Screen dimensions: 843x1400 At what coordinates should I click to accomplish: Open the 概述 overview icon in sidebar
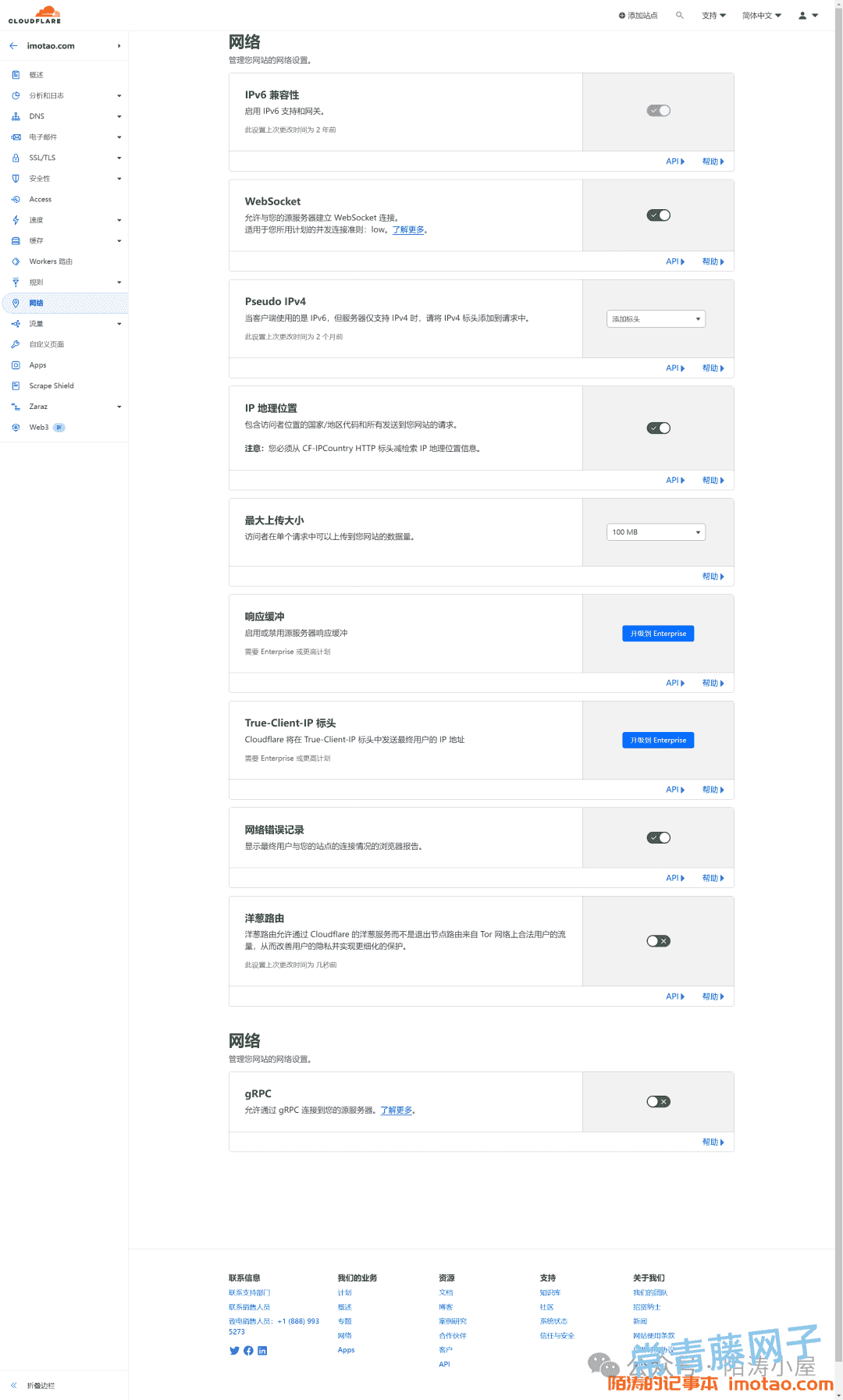click(x=16, y=75)
